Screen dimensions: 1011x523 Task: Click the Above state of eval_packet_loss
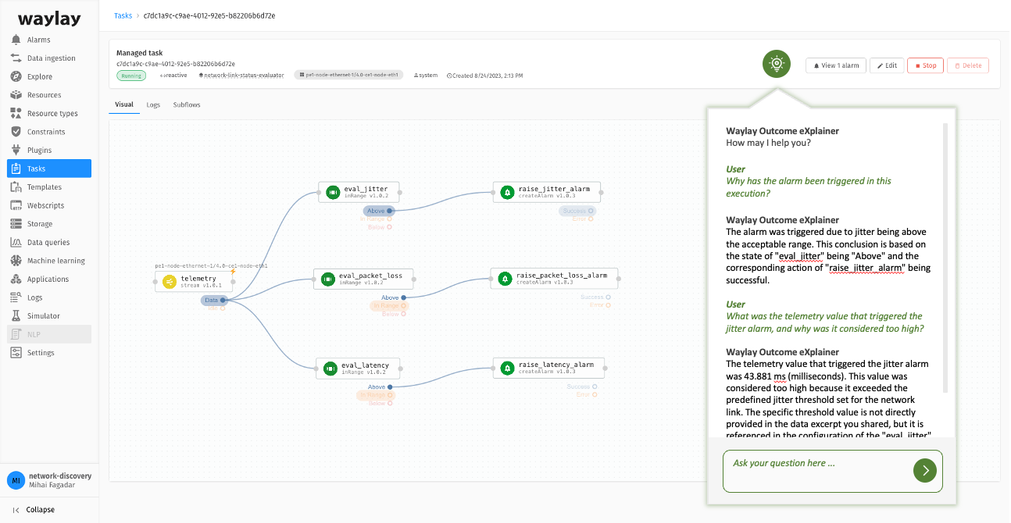(393, 297)
